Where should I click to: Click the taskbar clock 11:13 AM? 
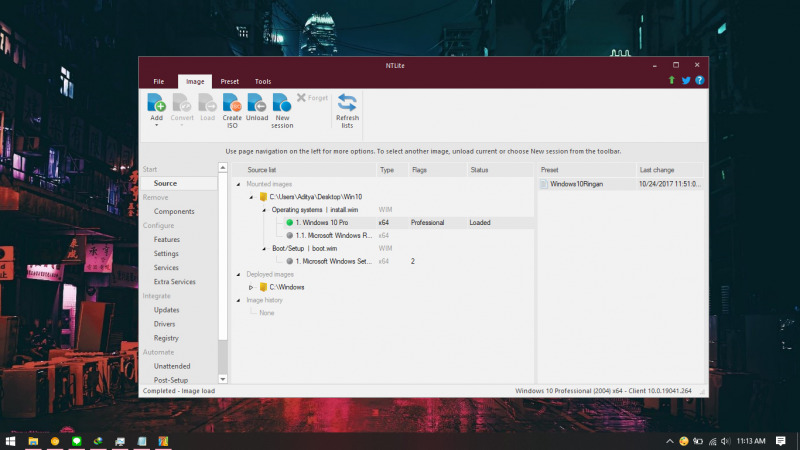[x=751, y=441]
